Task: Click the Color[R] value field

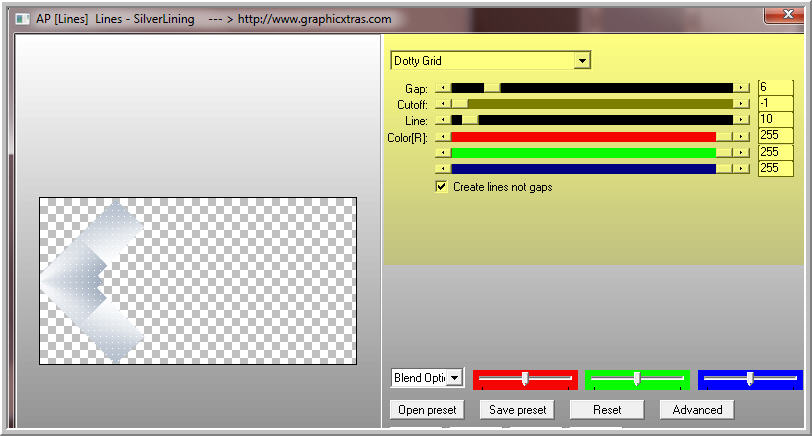Action: 776,136
